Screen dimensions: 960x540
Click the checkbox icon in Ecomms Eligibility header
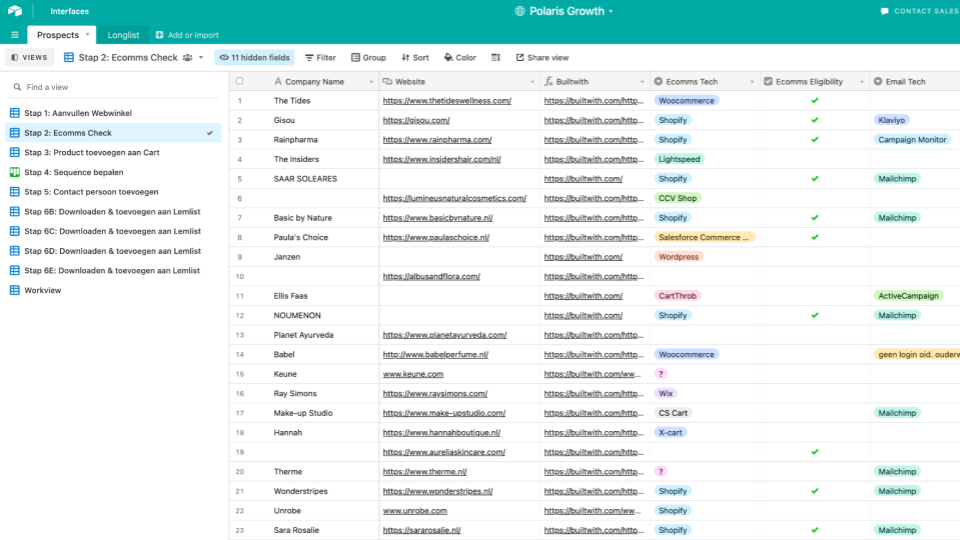pyautogui.click(x=768, y=81)
